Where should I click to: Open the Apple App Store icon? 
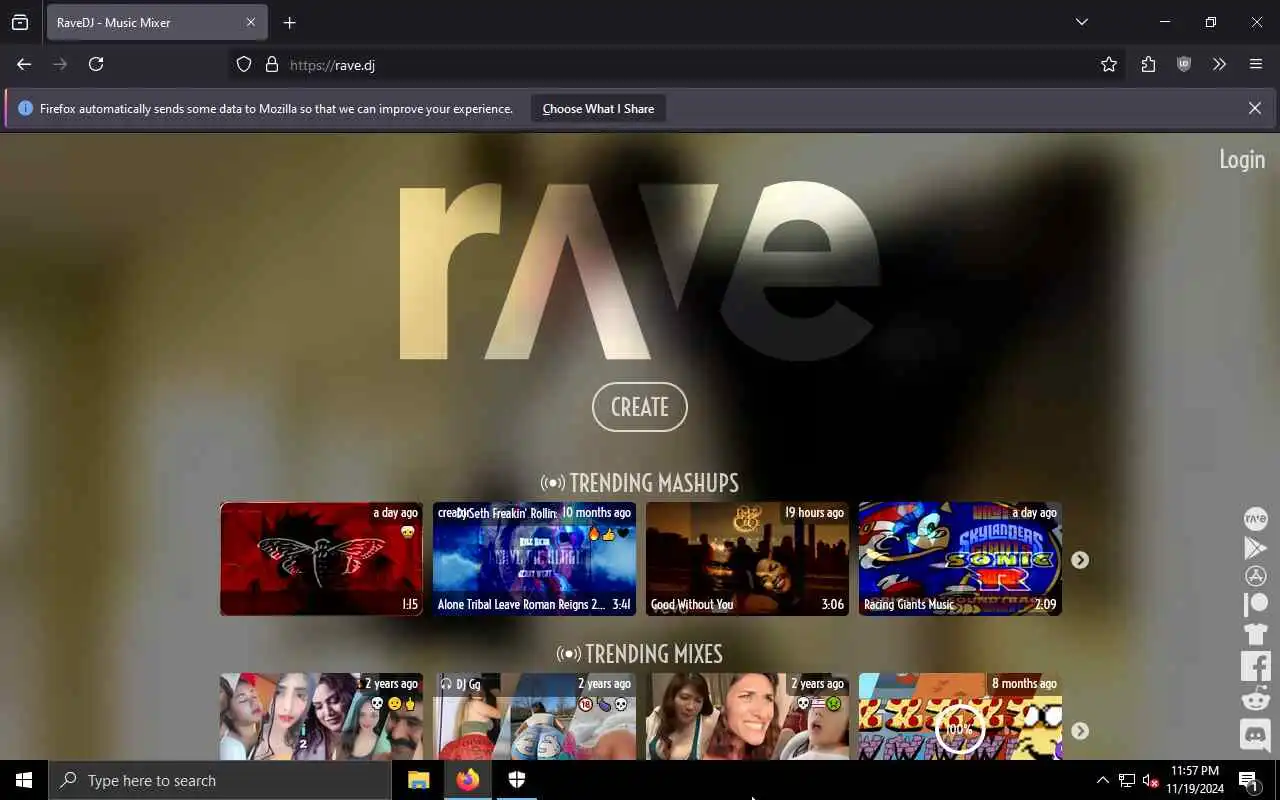(x=1255, y=576)
